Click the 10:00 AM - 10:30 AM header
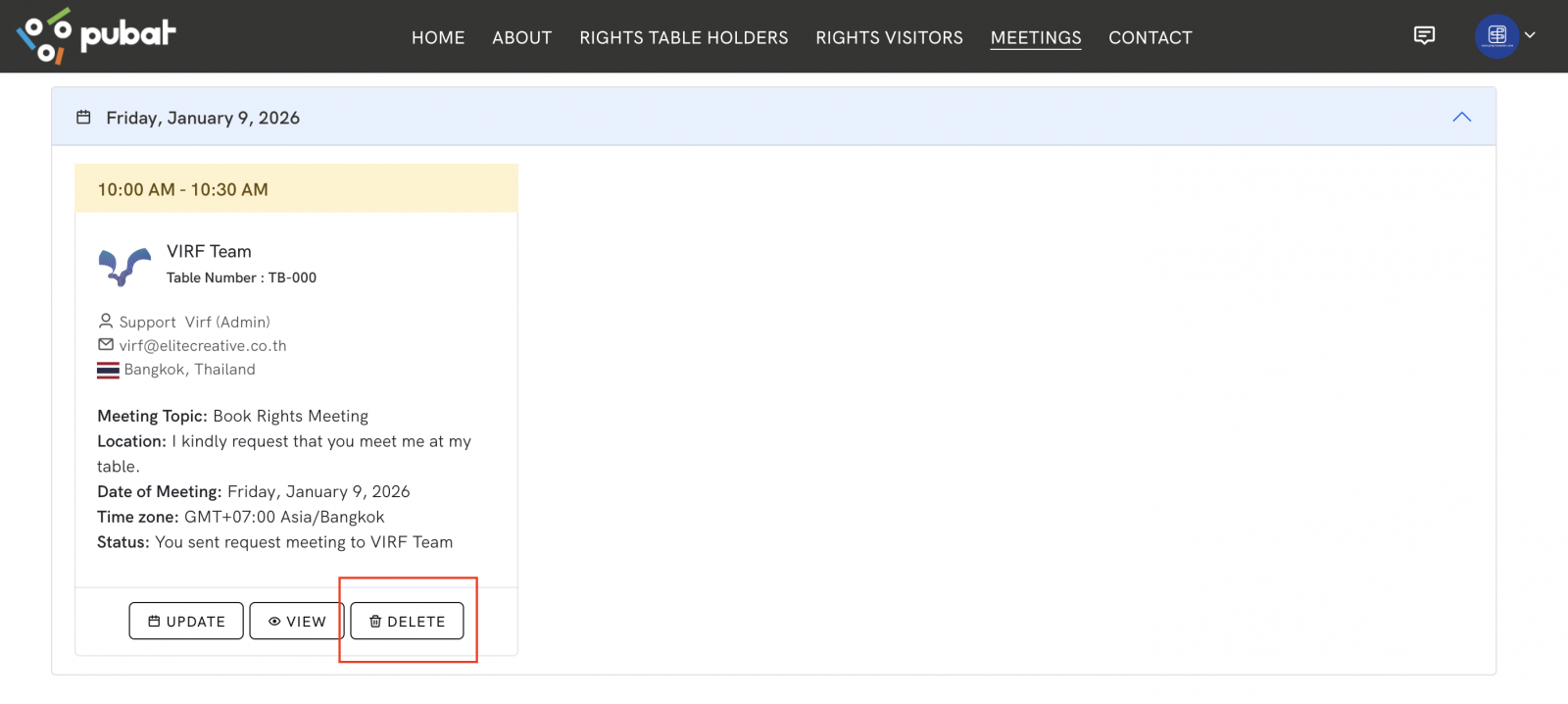 (x=296, y=188)
